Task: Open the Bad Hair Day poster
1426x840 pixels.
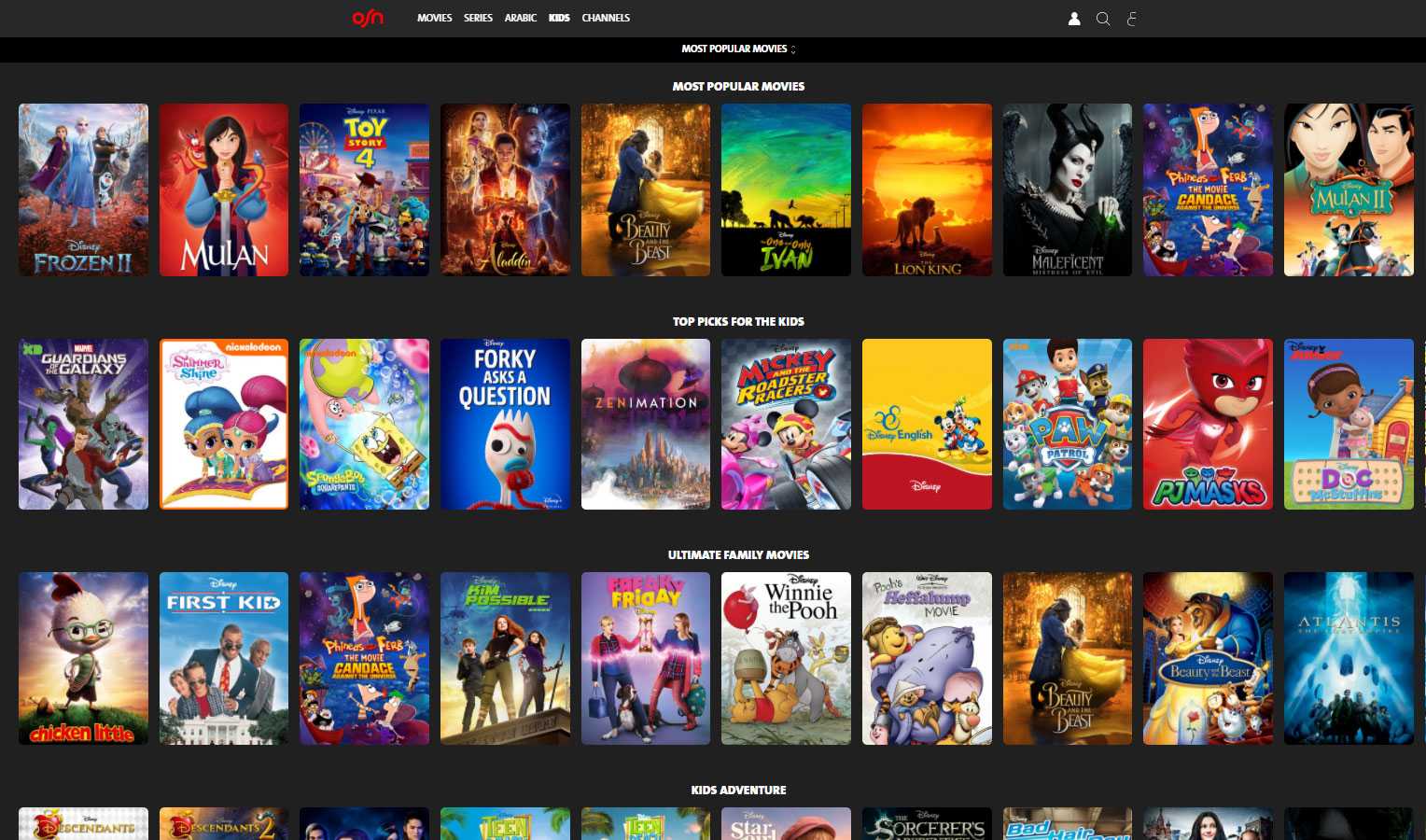Action: click(1068, 823)
